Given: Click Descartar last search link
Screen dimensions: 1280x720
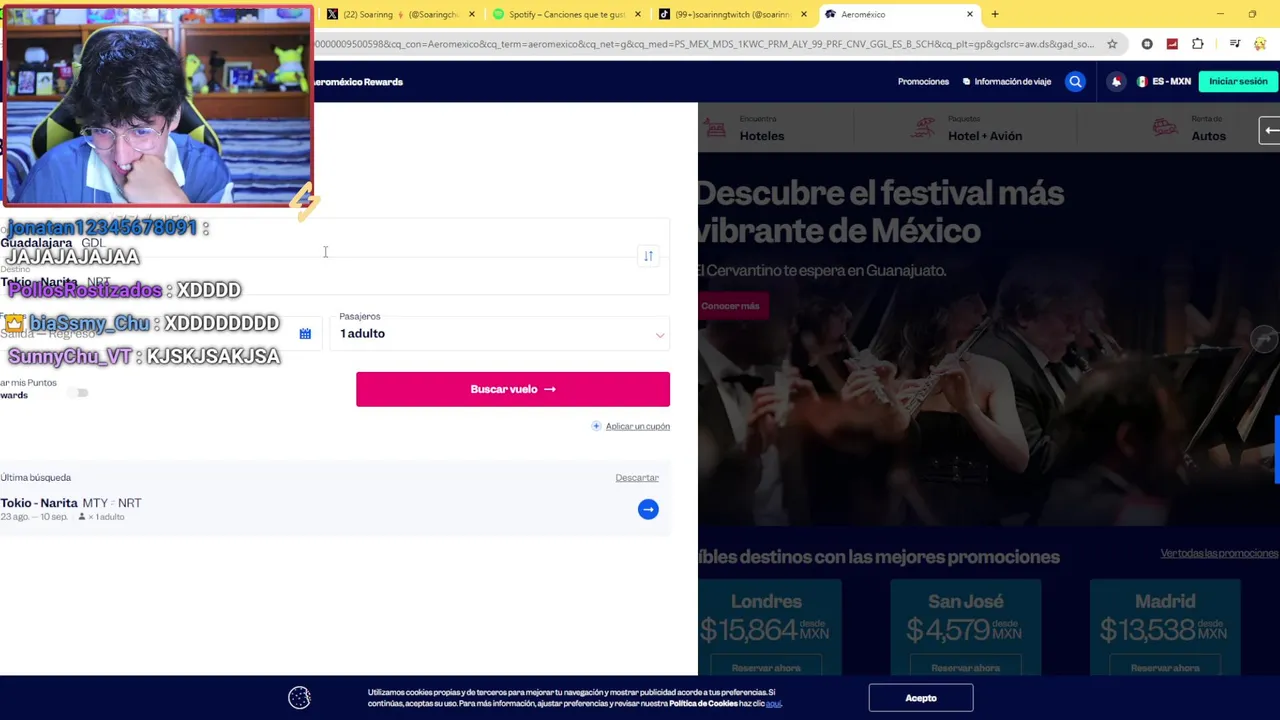Looking at the screenshot, I should point(637,478).
